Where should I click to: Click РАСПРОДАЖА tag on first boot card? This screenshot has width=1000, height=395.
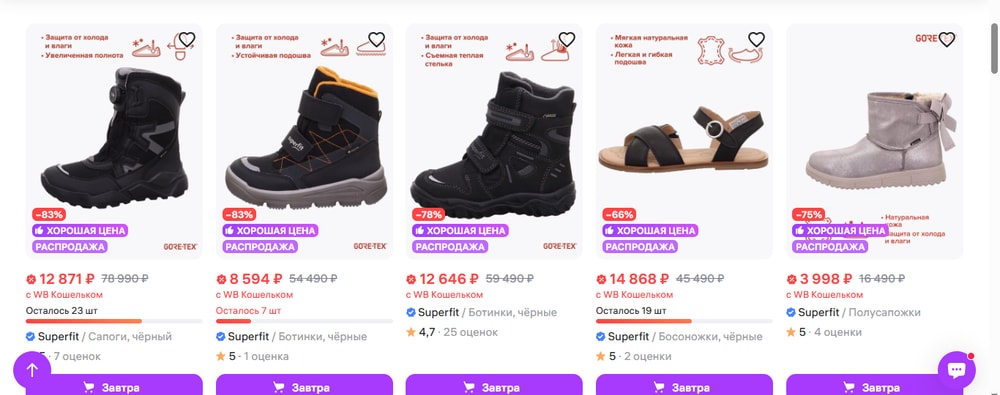coord(70,247)
